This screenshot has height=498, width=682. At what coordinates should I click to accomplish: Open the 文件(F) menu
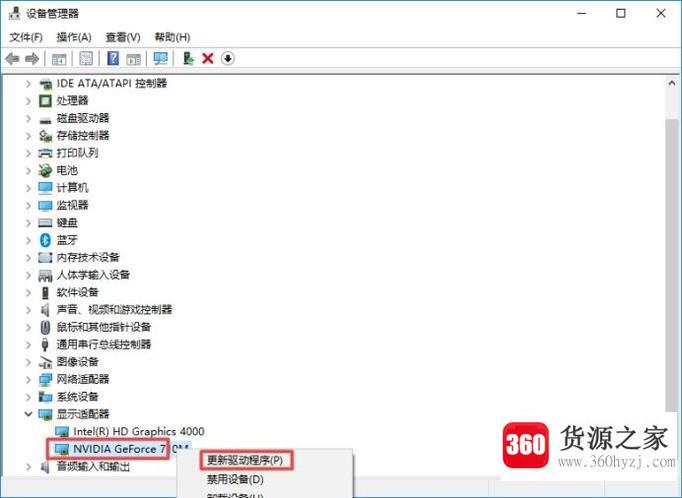click(x=26, y=37)
